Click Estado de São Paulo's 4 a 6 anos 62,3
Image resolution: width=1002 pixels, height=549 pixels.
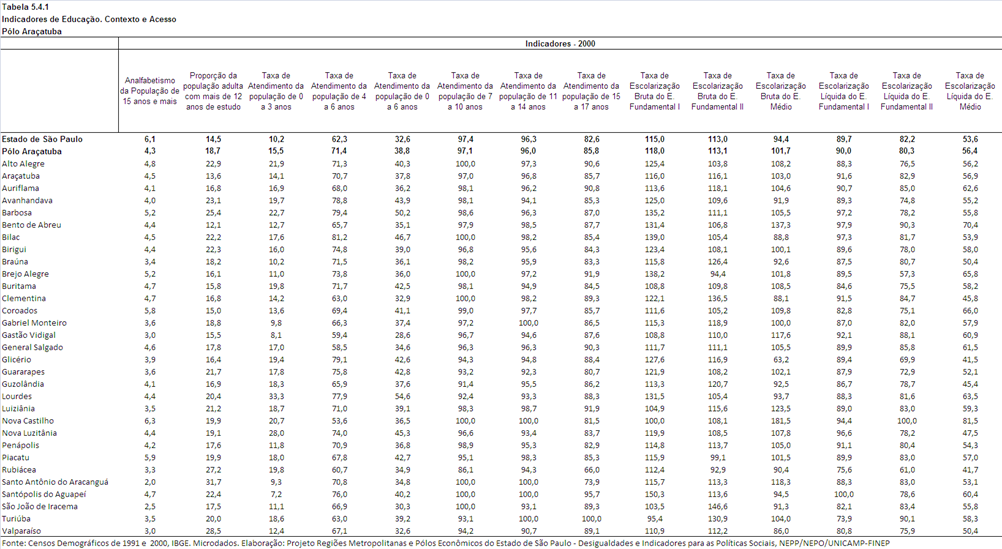click(x=339, y=139)
